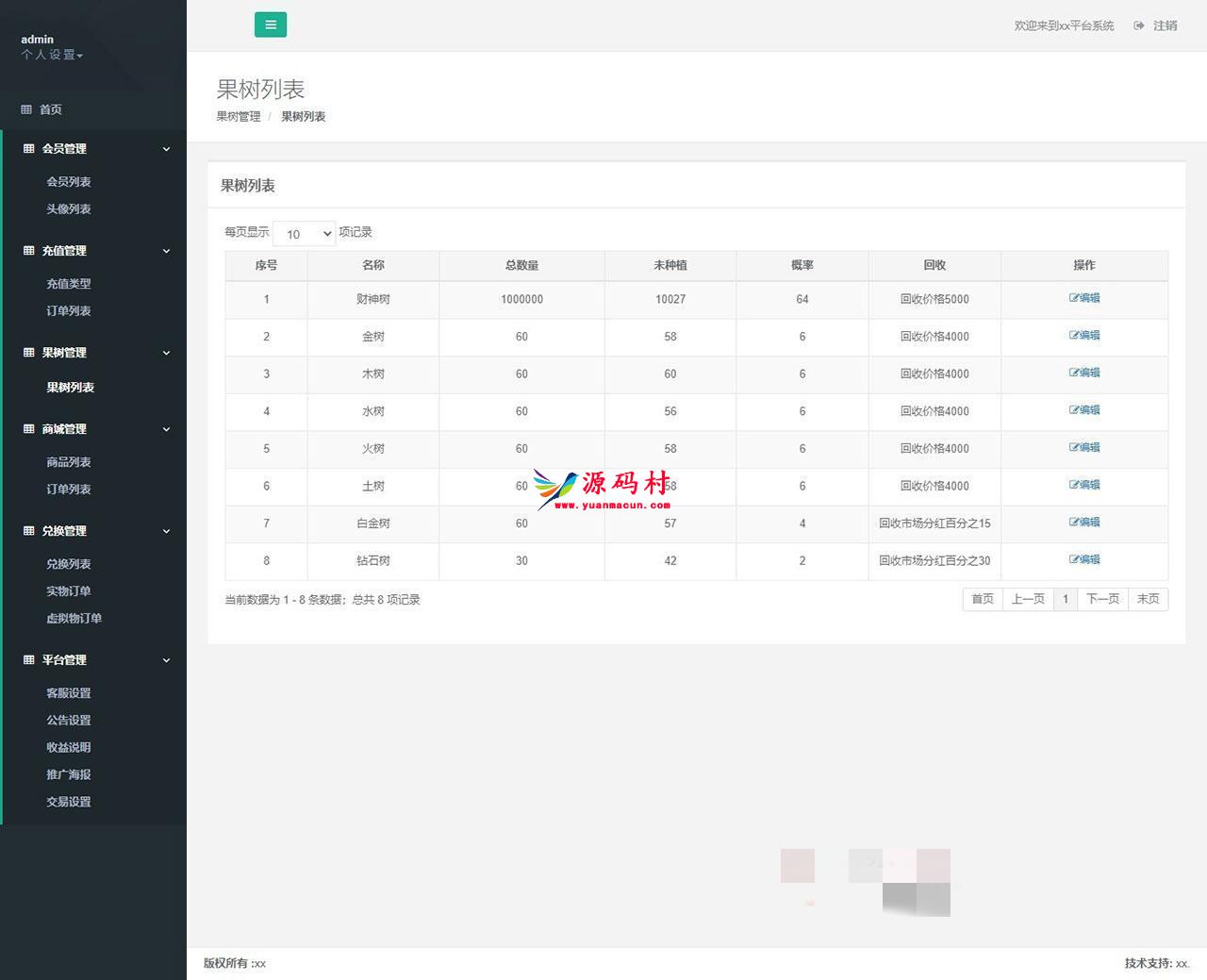
Task: Click the green hamburger menu toggle button
Action: [x=271, y=25]
